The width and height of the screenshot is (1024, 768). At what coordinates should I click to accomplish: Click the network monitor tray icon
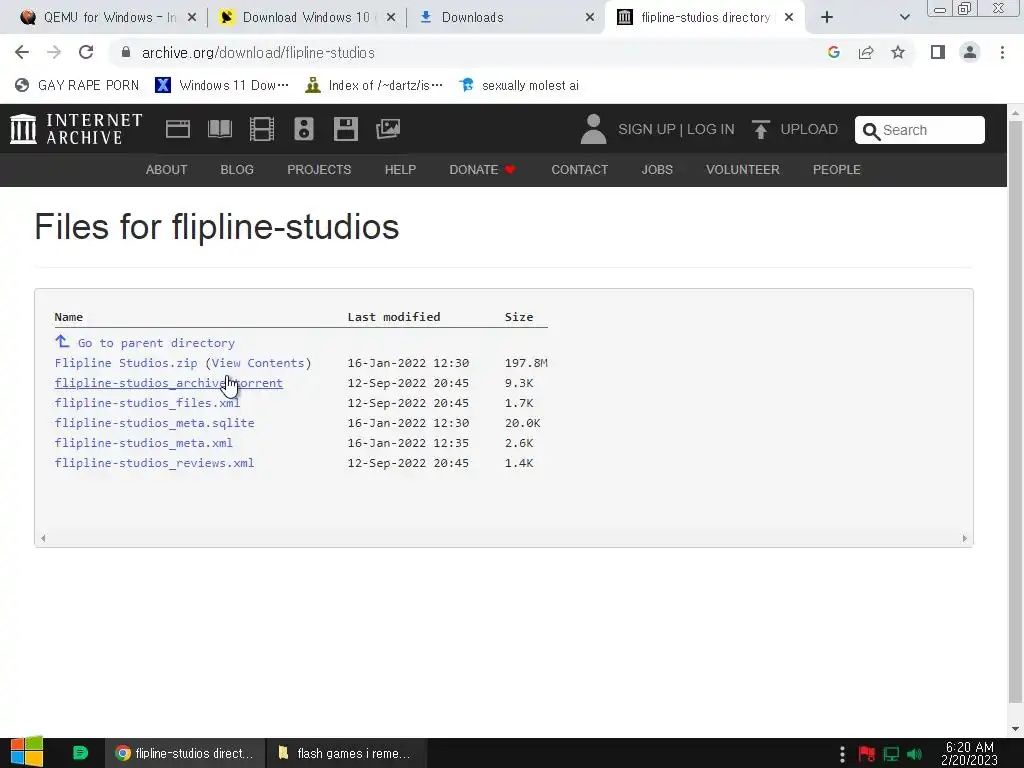[891, 754]
